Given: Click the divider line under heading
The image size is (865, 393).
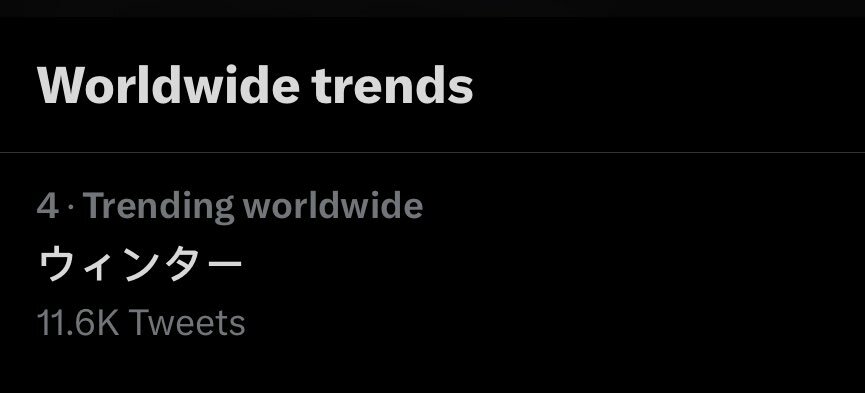Looking at the screenshot, I should (x=432, y=152).
